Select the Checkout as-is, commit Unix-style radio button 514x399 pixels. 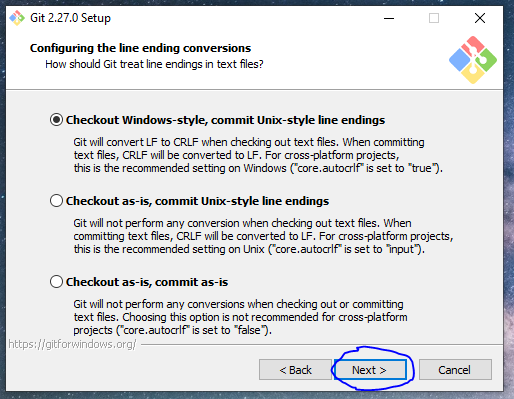click(x=56, y=201)
